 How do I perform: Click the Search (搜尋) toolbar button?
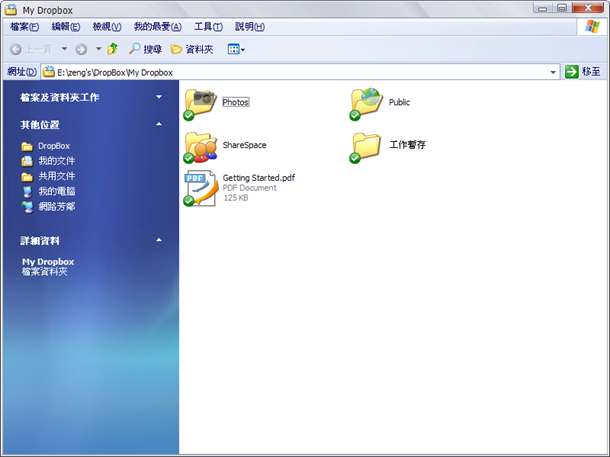click(145, 49)
